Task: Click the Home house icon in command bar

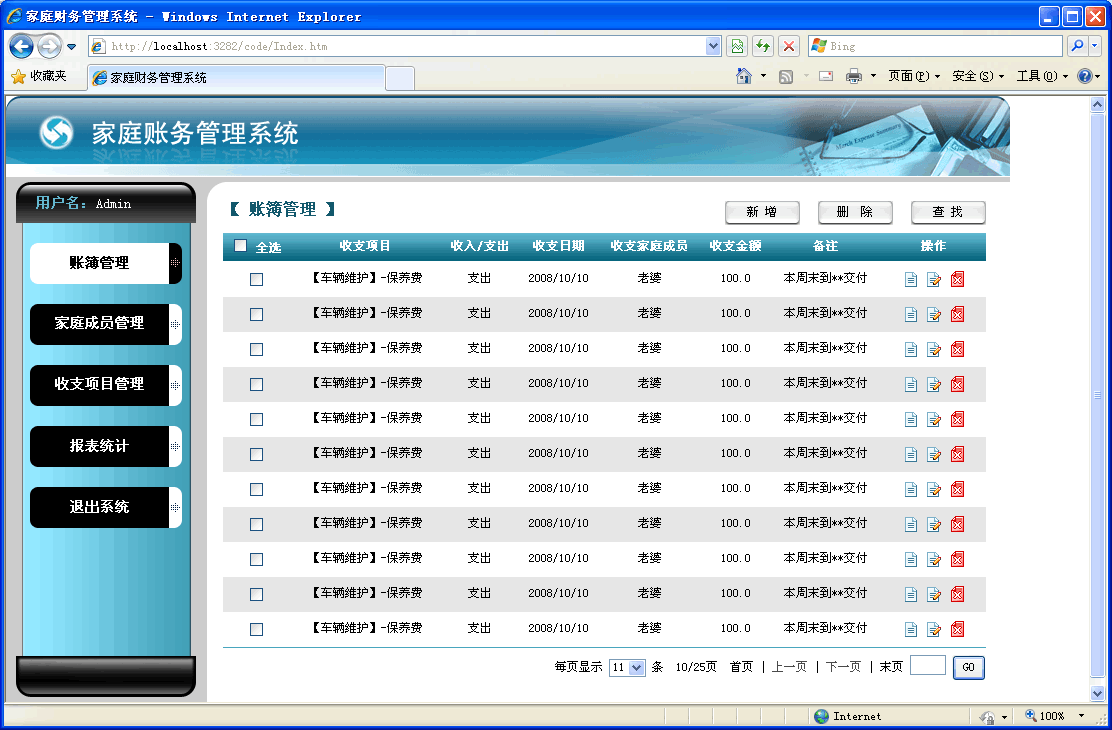Action: (x=743, y=76)
